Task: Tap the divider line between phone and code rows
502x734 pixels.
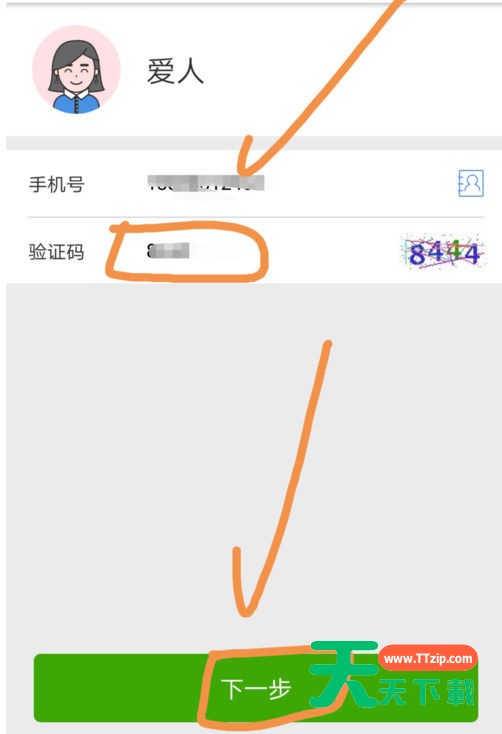Action: pyautogui.click(x=256, y=217)
